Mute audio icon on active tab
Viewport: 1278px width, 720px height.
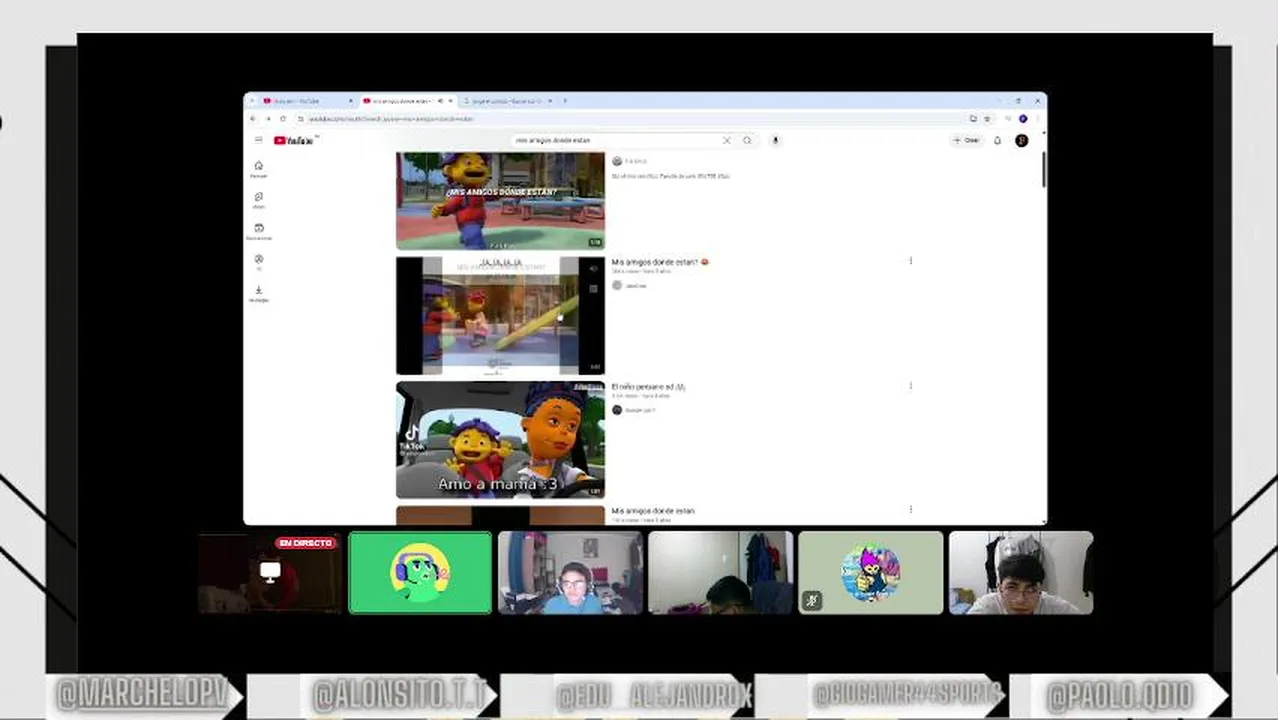tap(440, 101)
